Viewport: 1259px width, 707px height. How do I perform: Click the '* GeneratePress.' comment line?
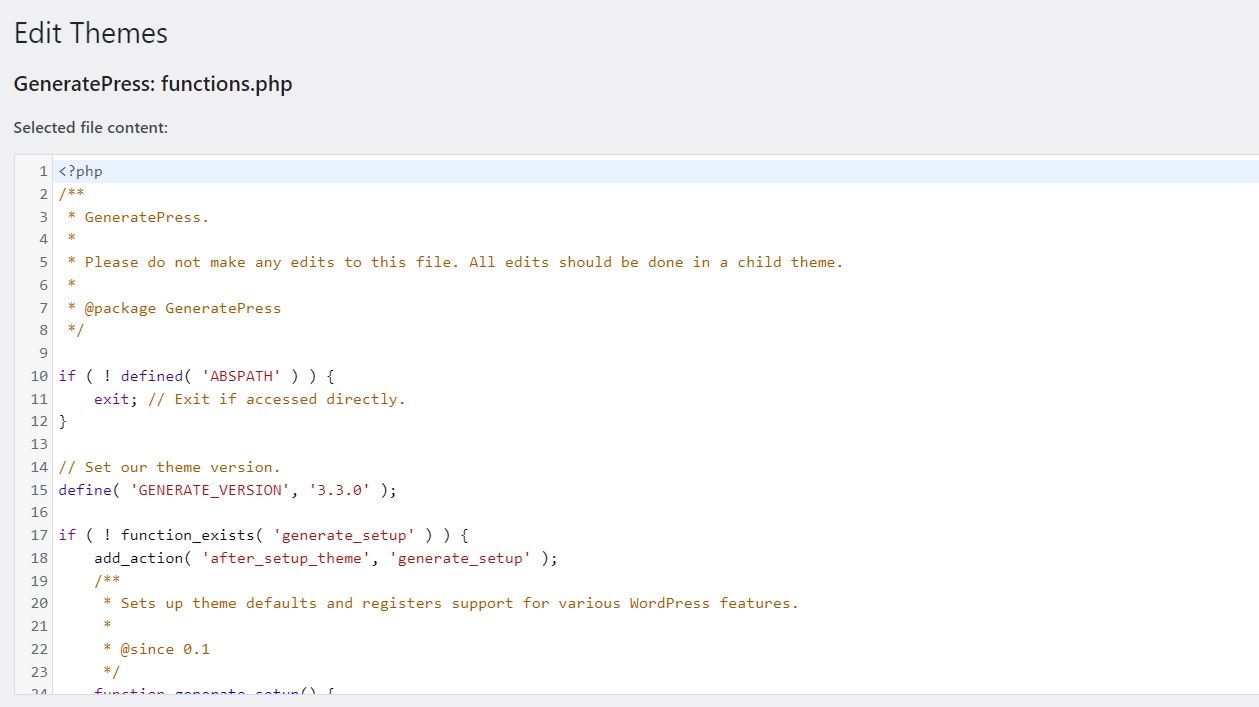(138, 217)
